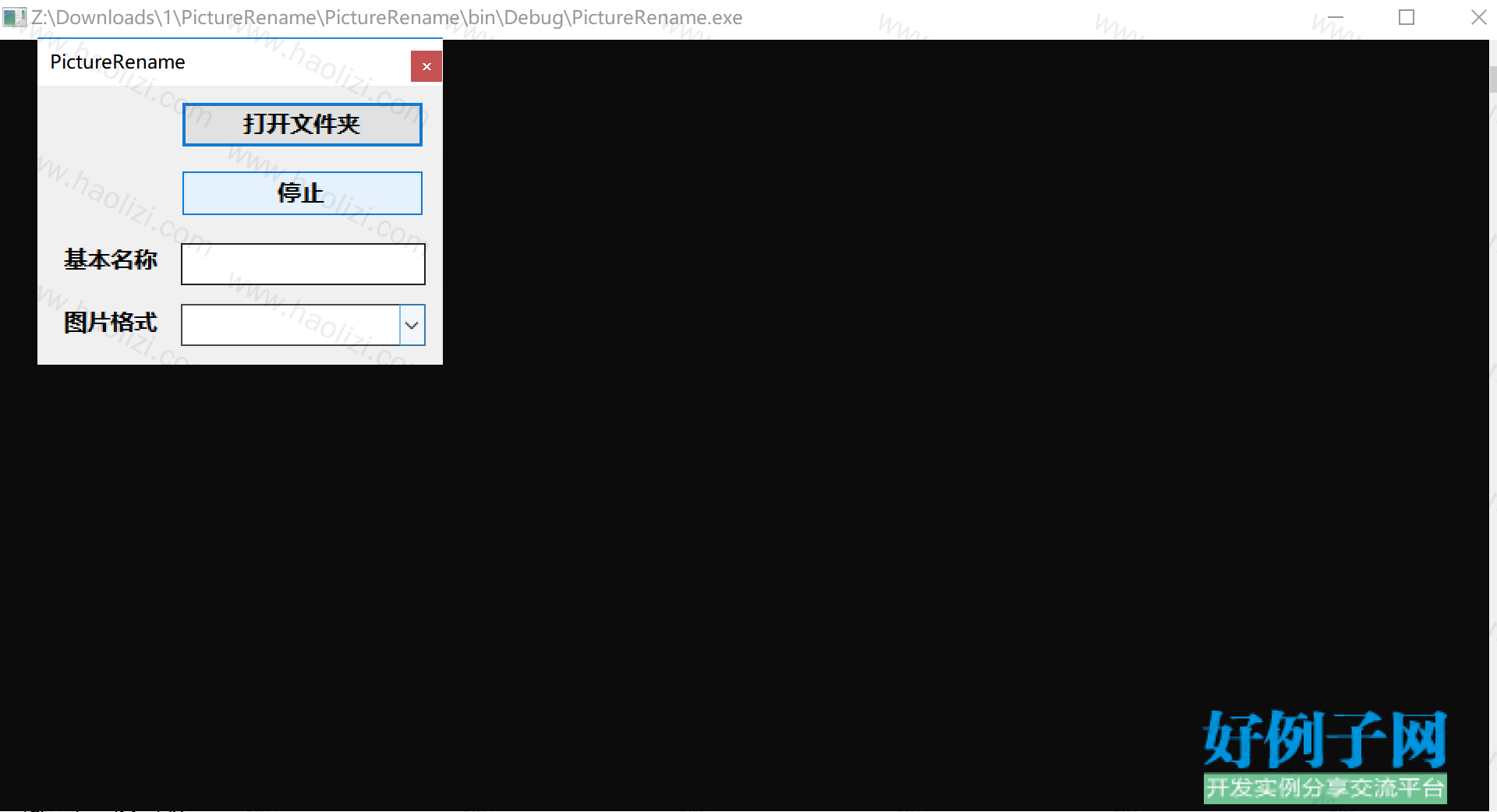Maximize the PictureRename.exe console window
Screen dimensions: 1497x812
[x=1407, y=17]
